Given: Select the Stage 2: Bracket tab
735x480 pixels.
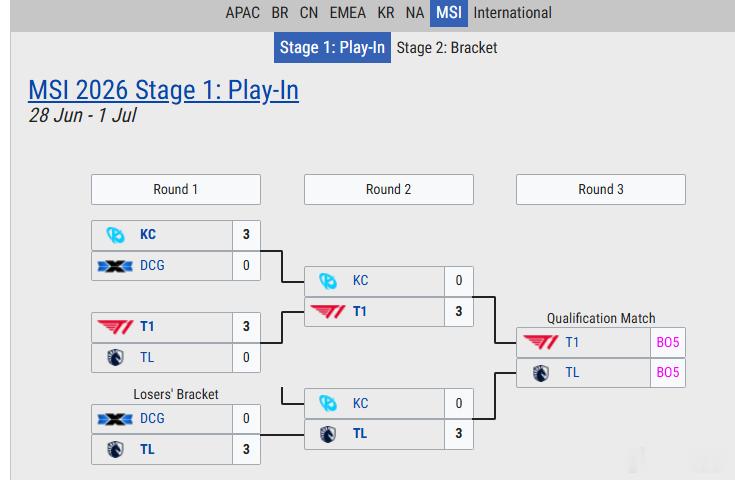Looking at the screenshot, I should 447,47.
